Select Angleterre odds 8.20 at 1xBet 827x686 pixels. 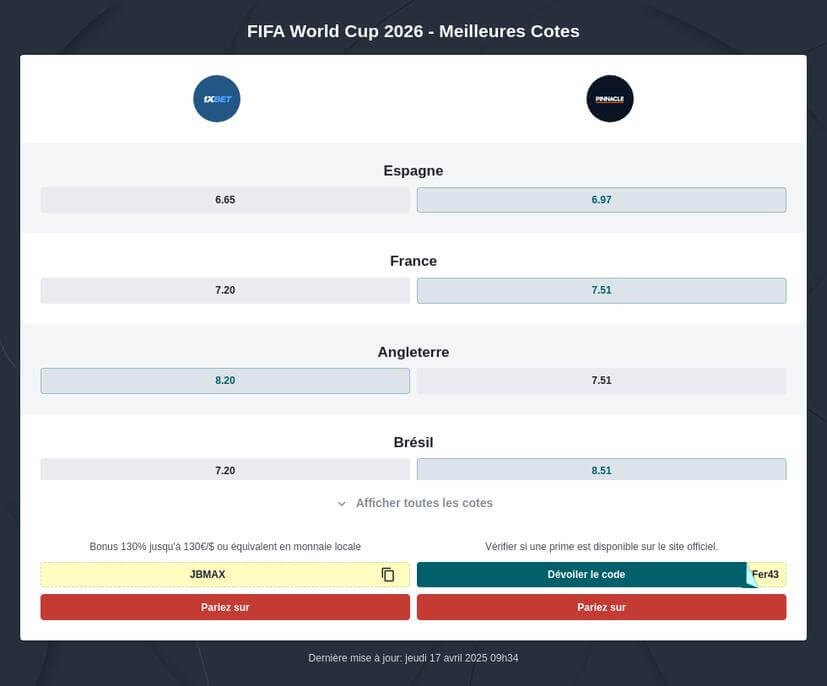click(x=225, y=381)
